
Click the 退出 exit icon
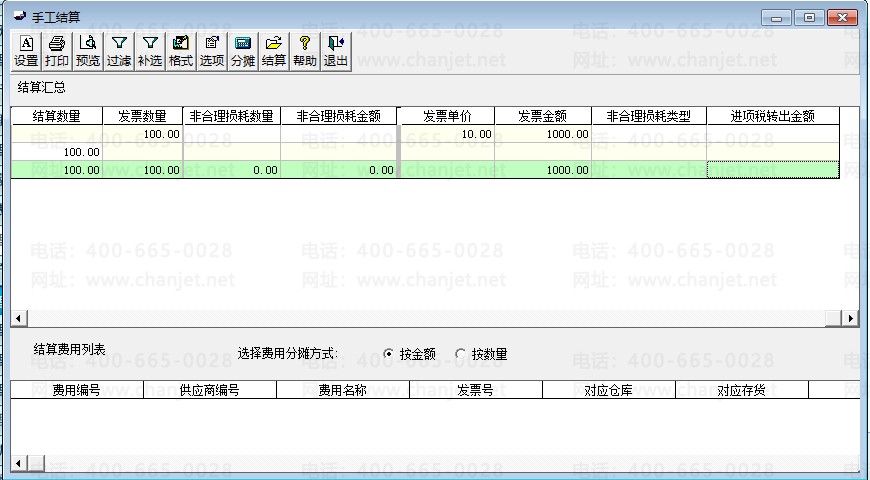tap(336, 51)
